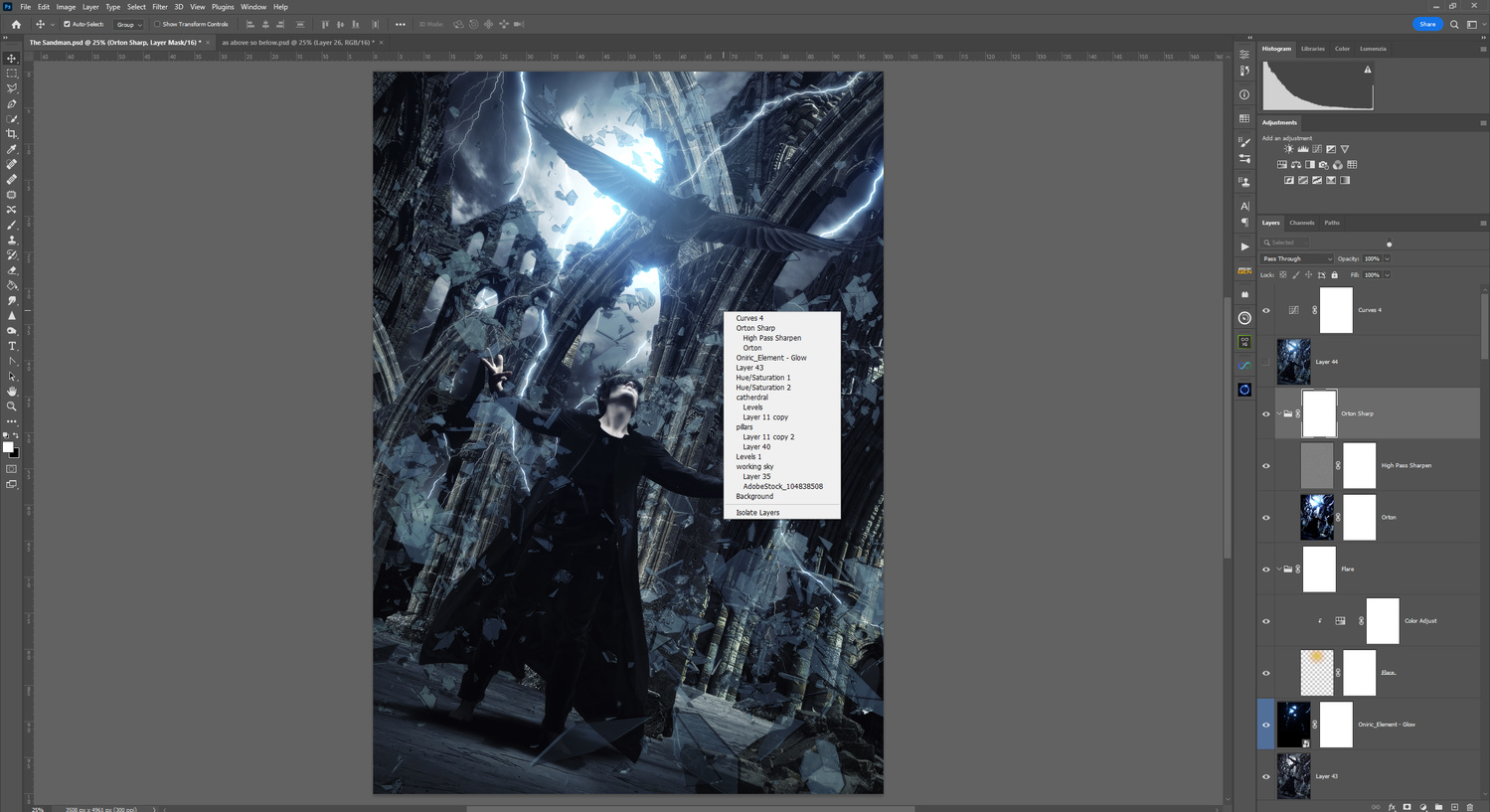
Task: Select the Eraser tool
Action: pos(12,270)
